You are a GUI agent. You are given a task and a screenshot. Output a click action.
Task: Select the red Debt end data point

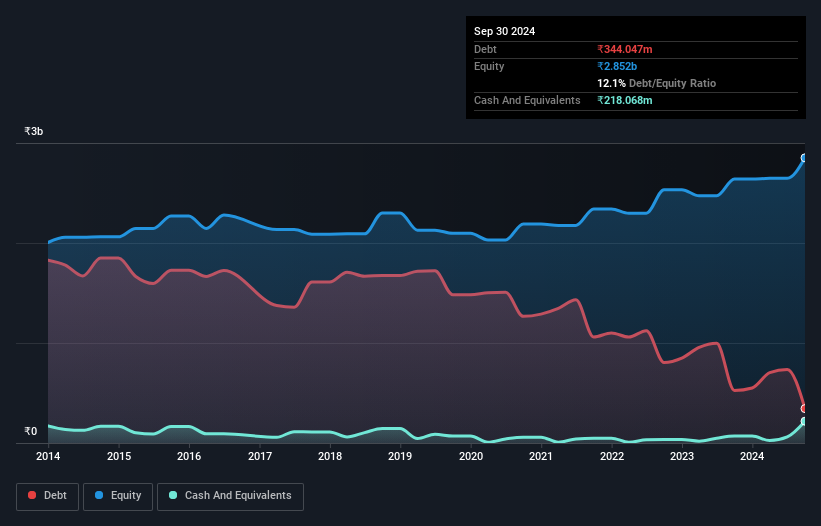coord(804,408)
